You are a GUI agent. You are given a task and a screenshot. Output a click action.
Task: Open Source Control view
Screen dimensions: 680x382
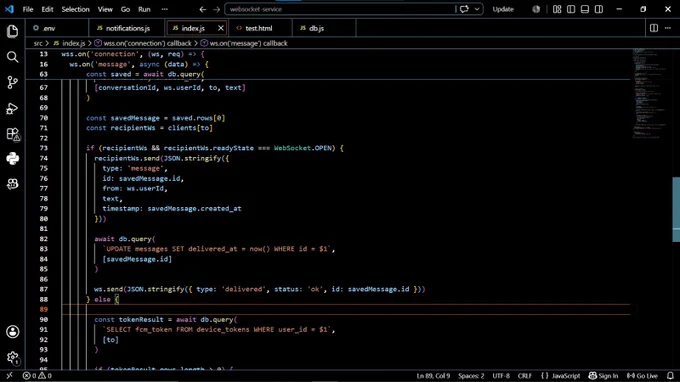click(x=12, y=82)
